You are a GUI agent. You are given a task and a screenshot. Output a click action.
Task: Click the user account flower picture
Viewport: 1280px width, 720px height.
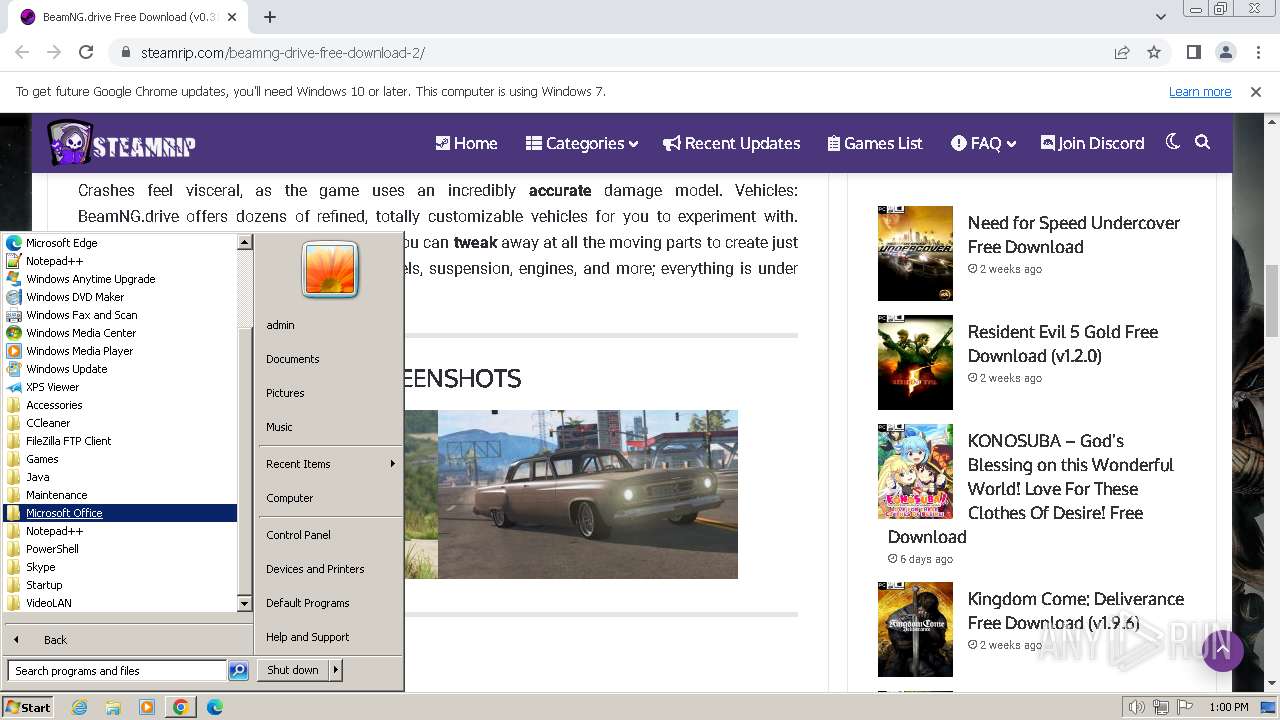pyautogui.click(x=330, y=269)
